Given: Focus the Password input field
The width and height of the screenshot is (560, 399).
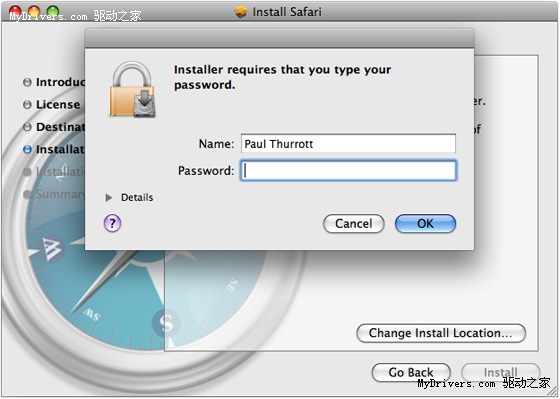Looking at the screenshot, I should (348, 171).
